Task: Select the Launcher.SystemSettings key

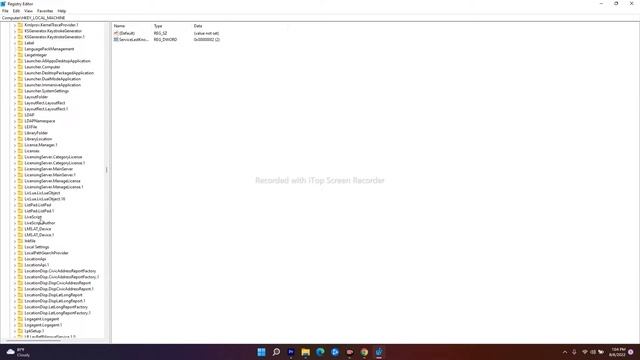Action: pos(47,91)
